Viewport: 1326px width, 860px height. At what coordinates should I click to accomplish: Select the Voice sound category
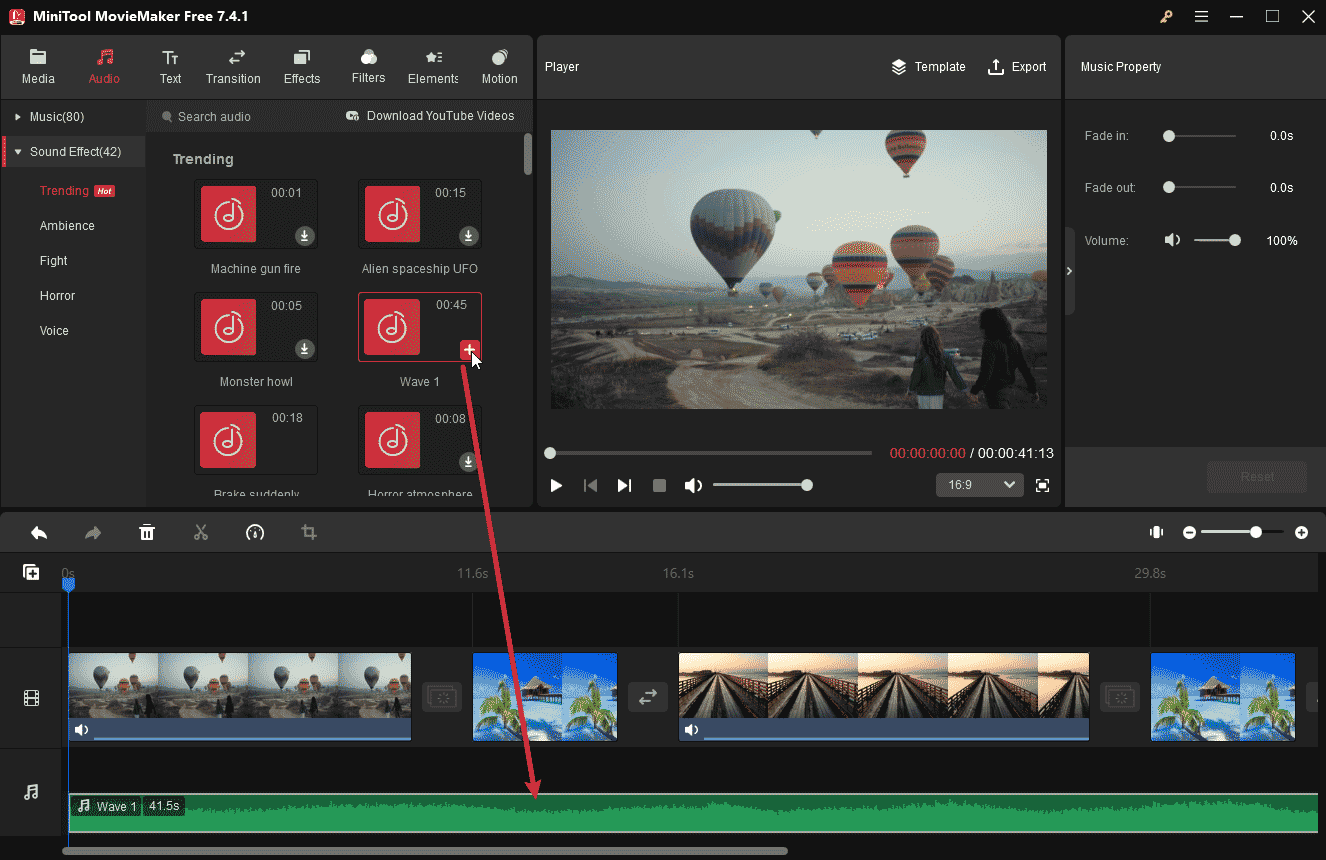coord(54,331)
